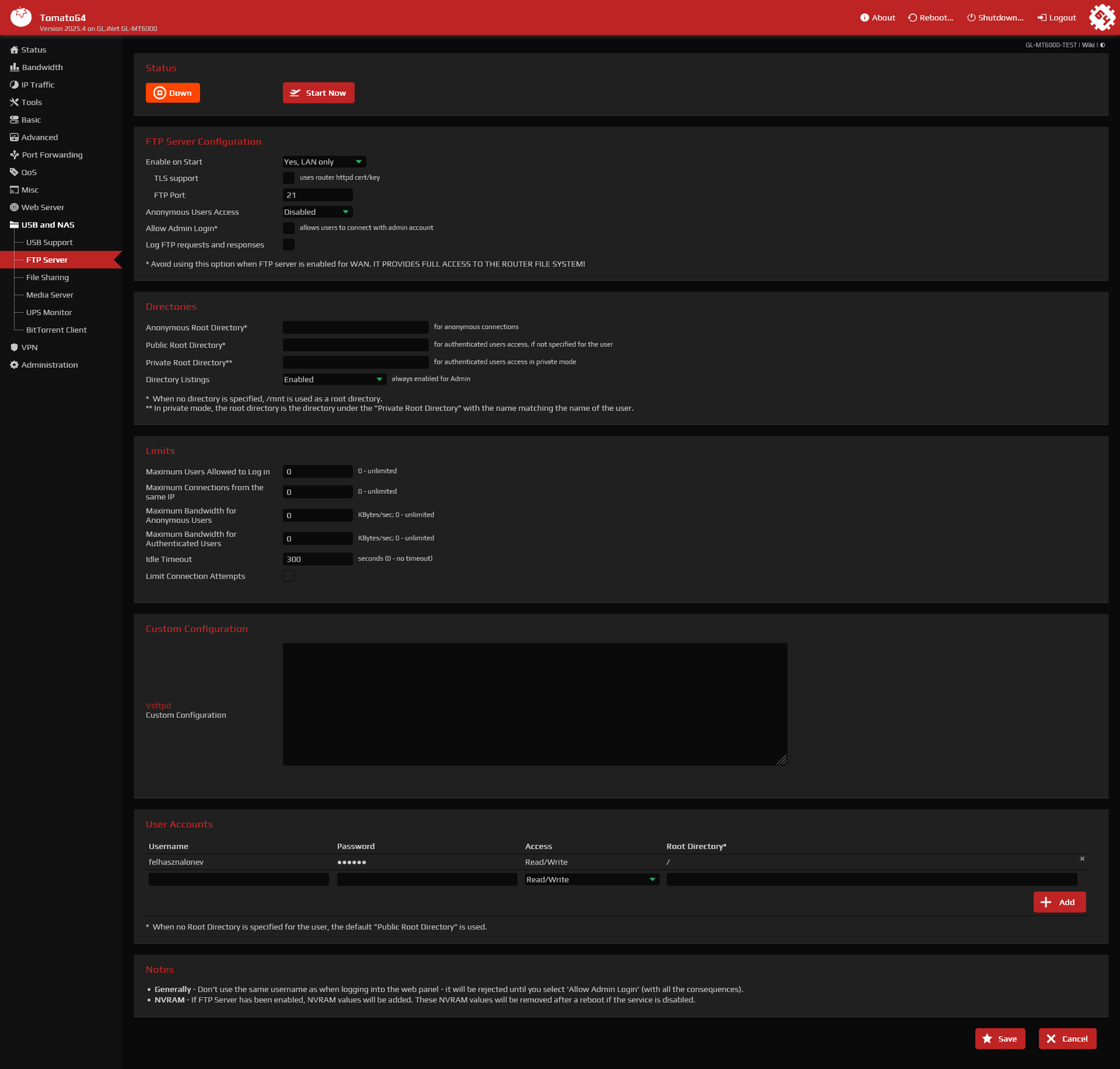Open VPN via shield icon

[x=14, y=347]
